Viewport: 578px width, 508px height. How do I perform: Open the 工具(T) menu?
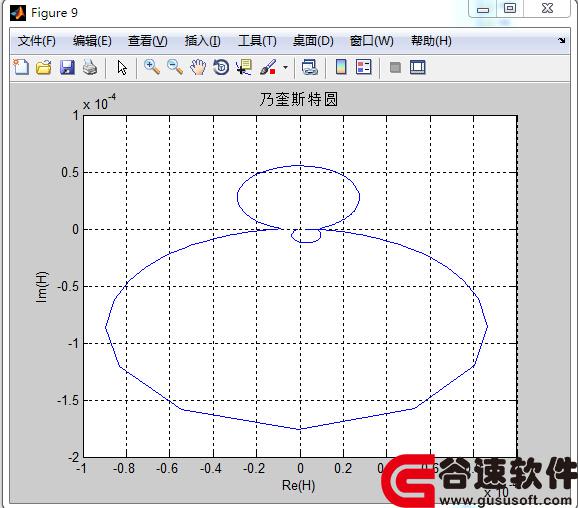[257, 41]
